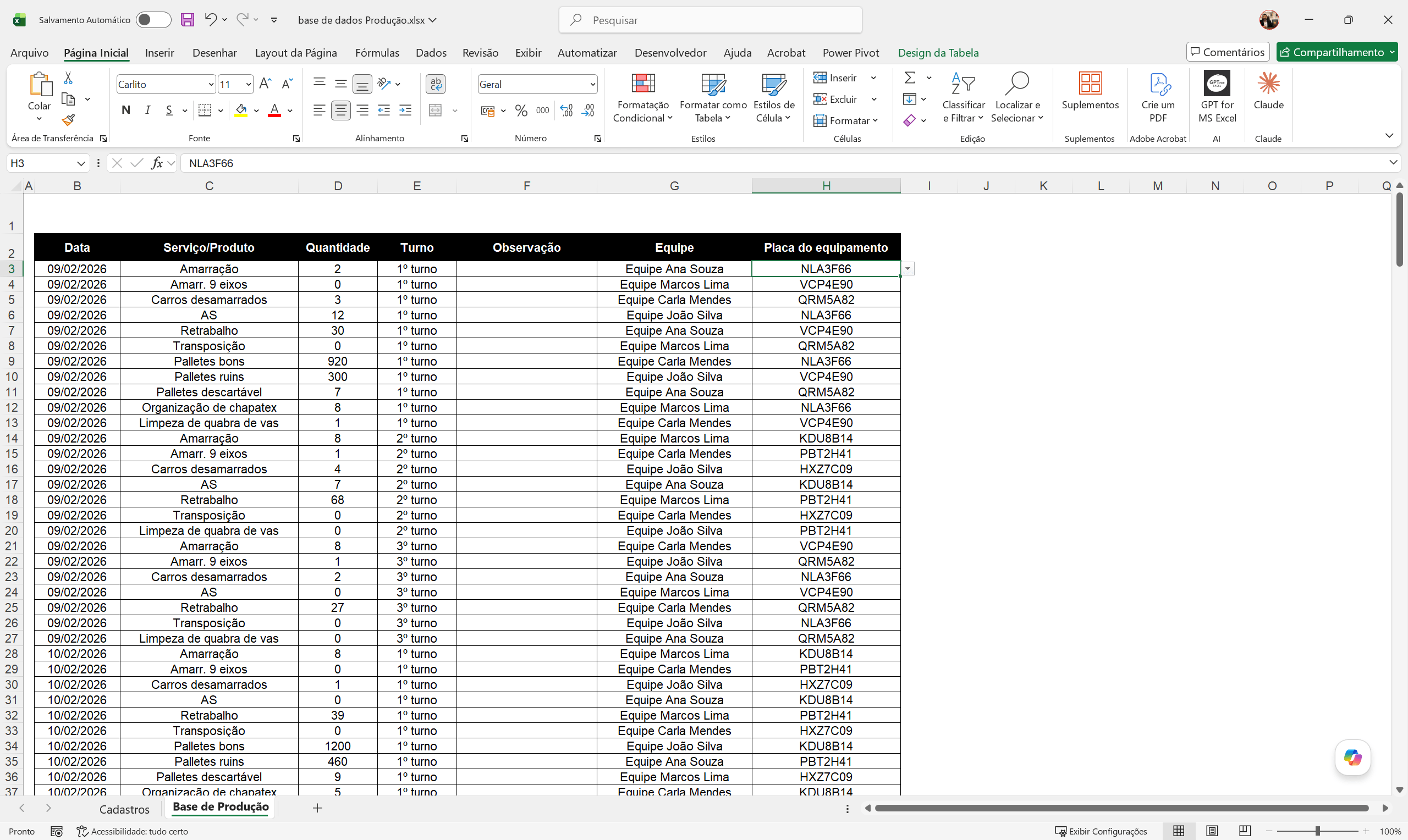Open the font name Carlito dropdown
The image size is (1408, 840).
coord(211,84)
